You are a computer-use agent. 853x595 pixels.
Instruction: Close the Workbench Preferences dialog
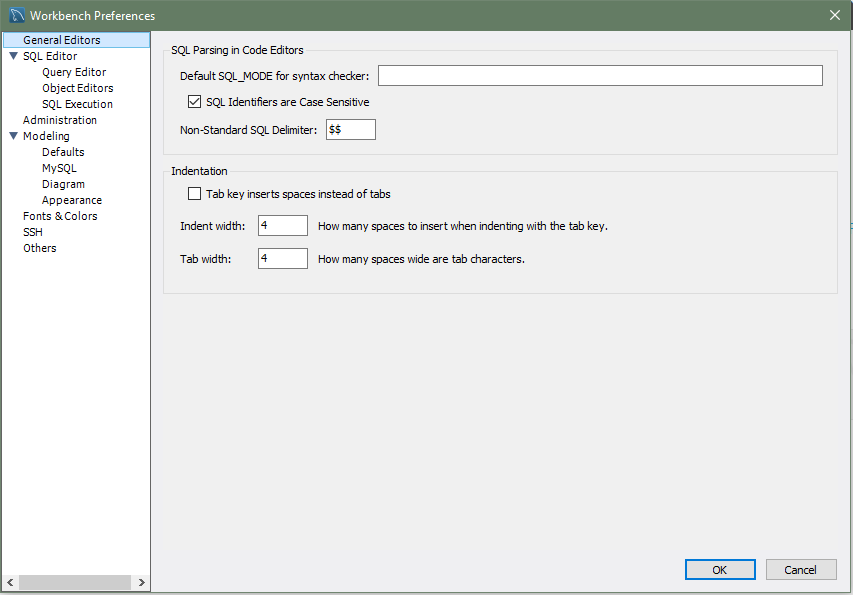pos(834,15)
